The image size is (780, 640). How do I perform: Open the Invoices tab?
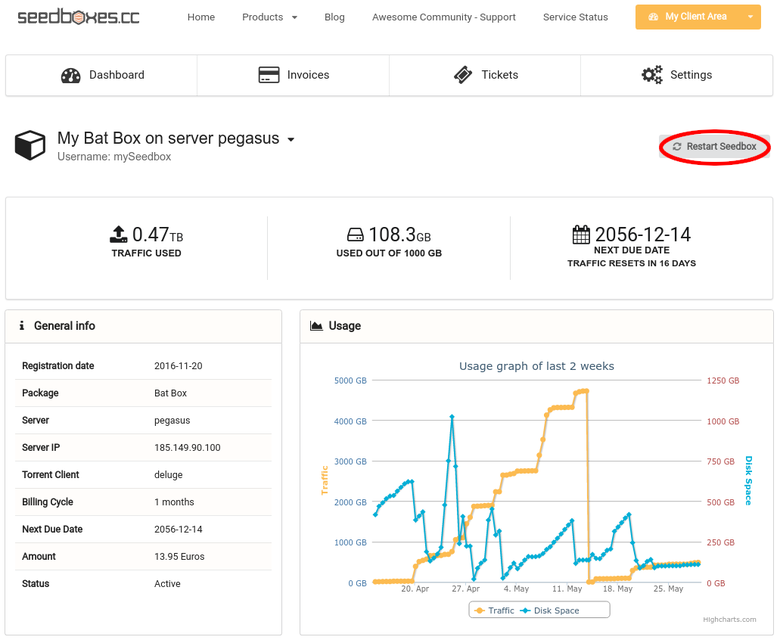point(293,75)
